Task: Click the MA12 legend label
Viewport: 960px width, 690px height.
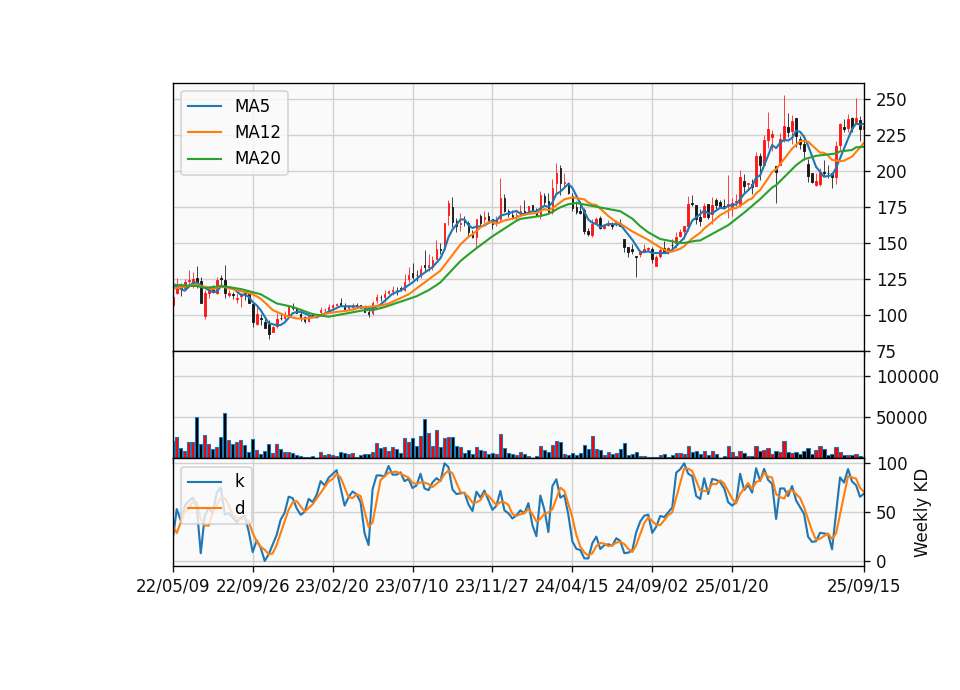Action: click(x=257, y=132)
